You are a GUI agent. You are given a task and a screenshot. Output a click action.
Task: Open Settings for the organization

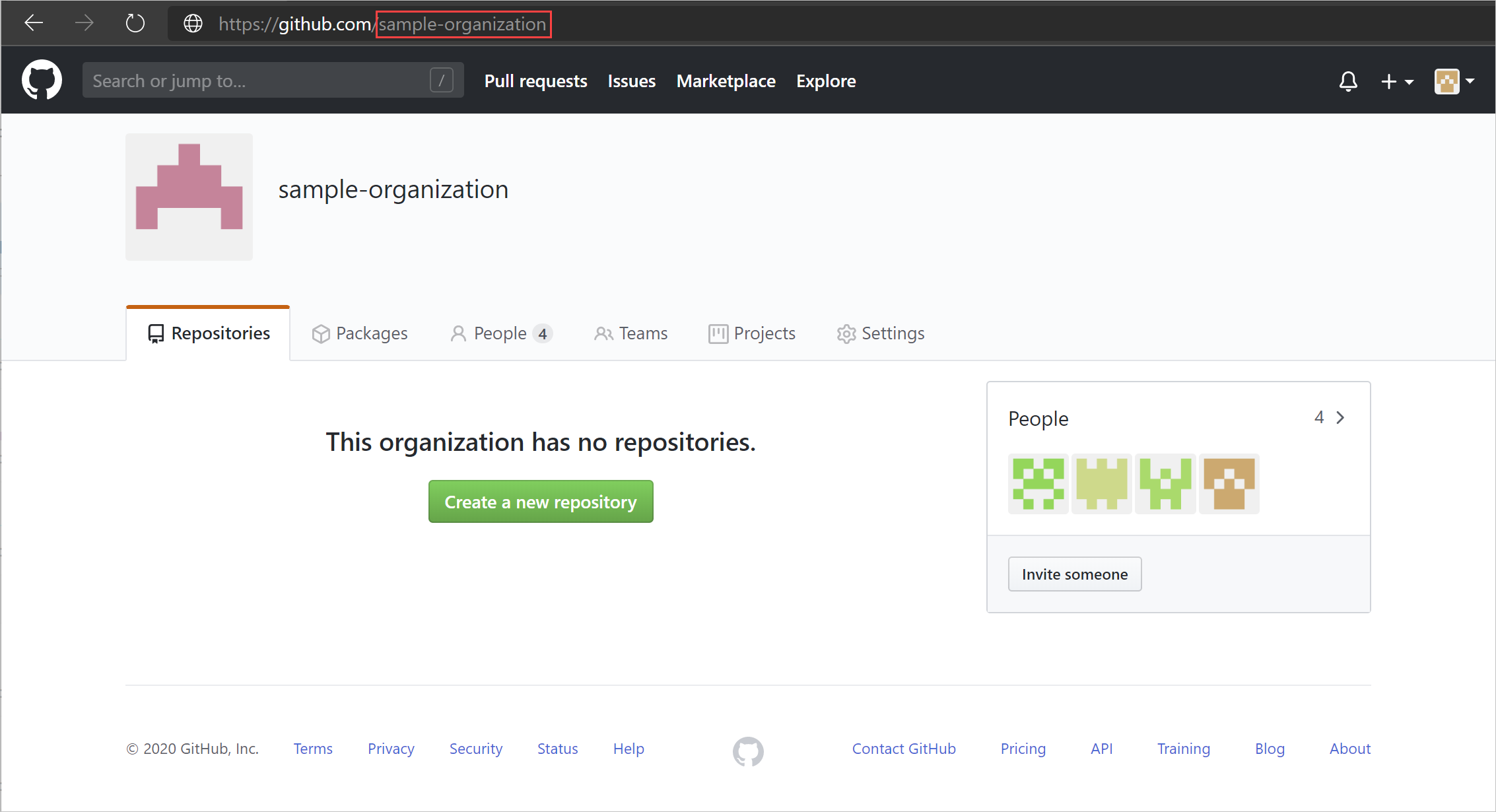(881, 333)
